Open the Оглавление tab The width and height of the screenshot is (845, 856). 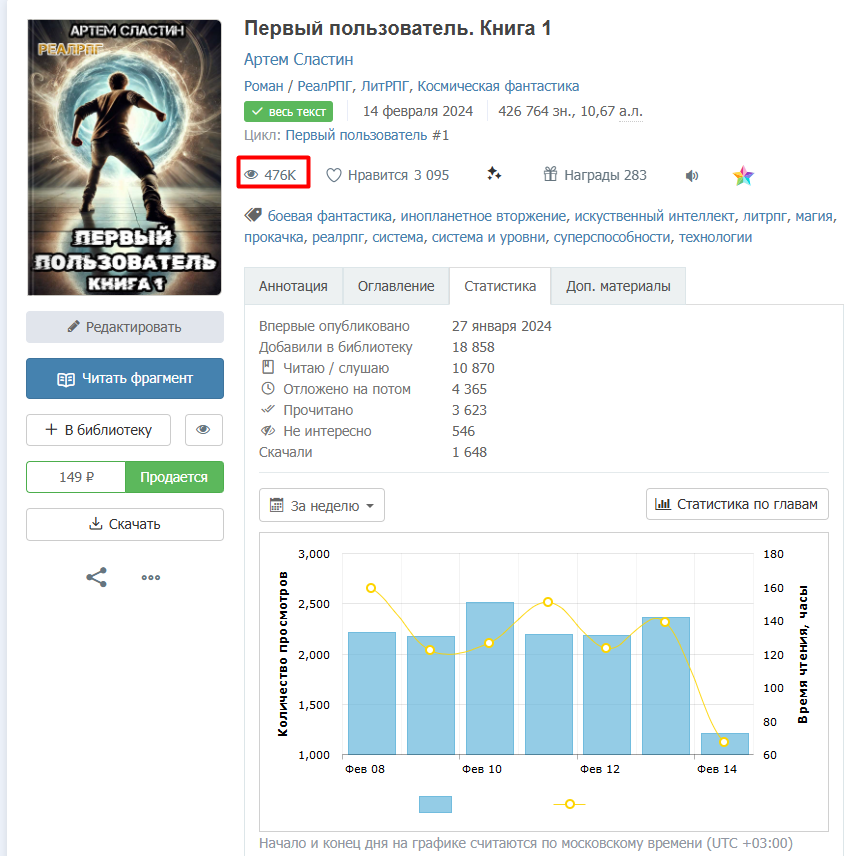(x=396, y=286)
